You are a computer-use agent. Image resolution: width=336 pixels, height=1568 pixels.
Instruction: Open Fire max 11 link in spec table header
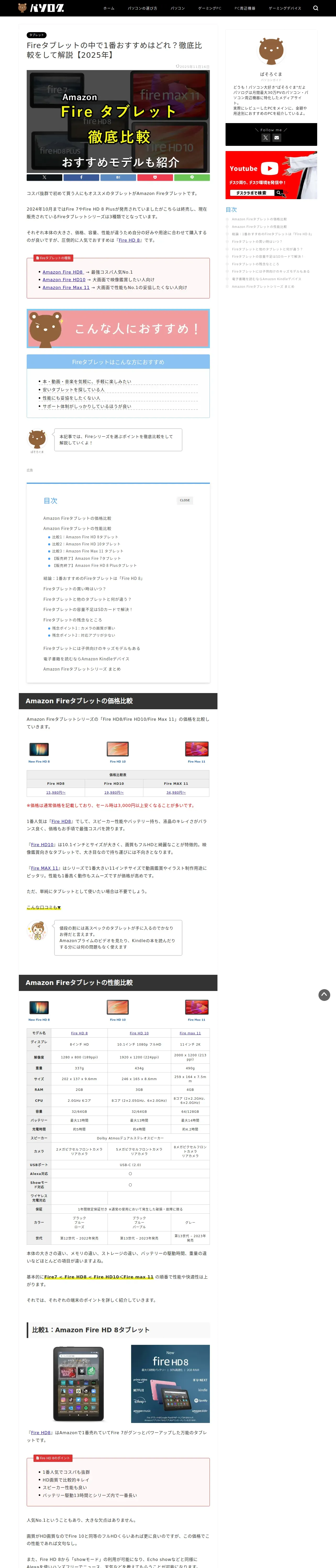(x=190, y=1033)
